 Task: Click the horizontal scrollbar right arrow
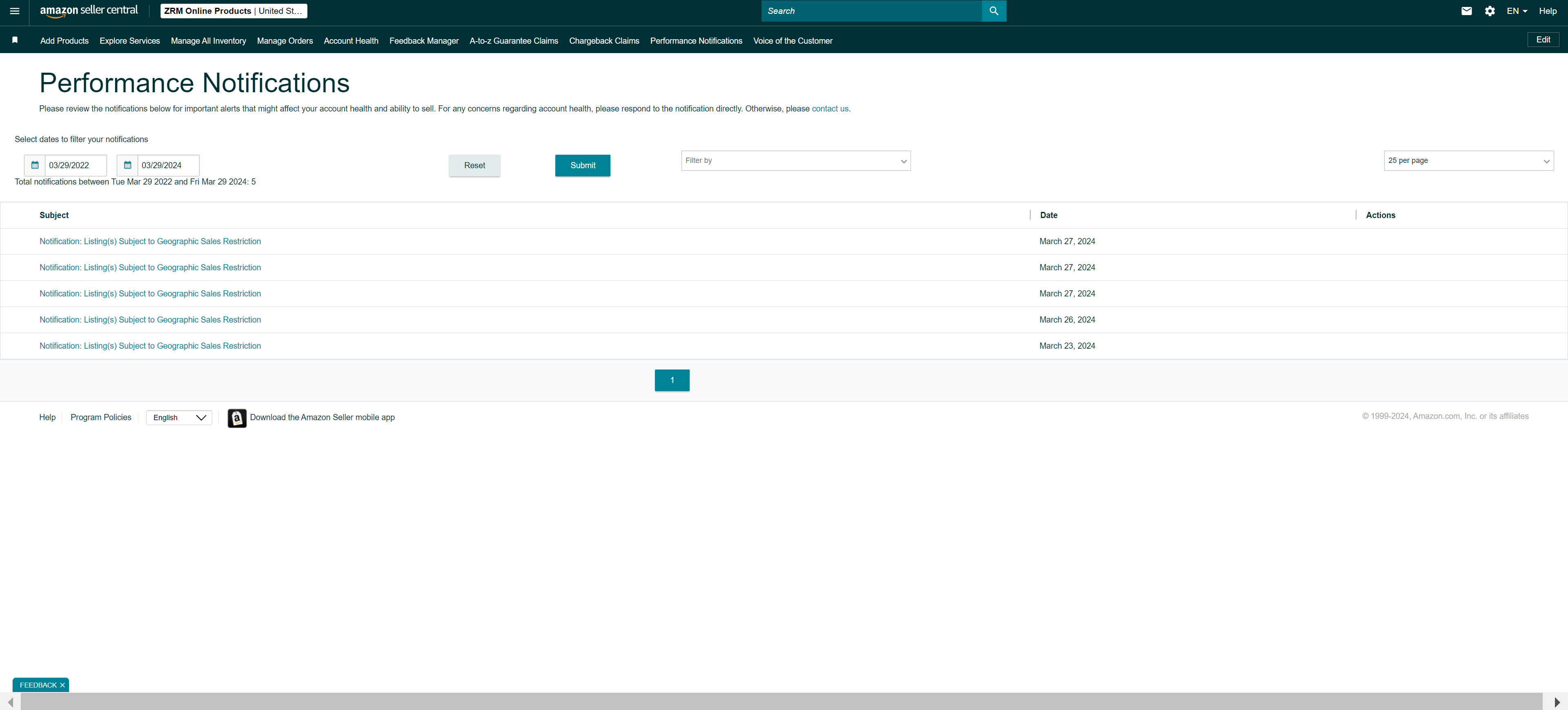tap(1557, 701)
